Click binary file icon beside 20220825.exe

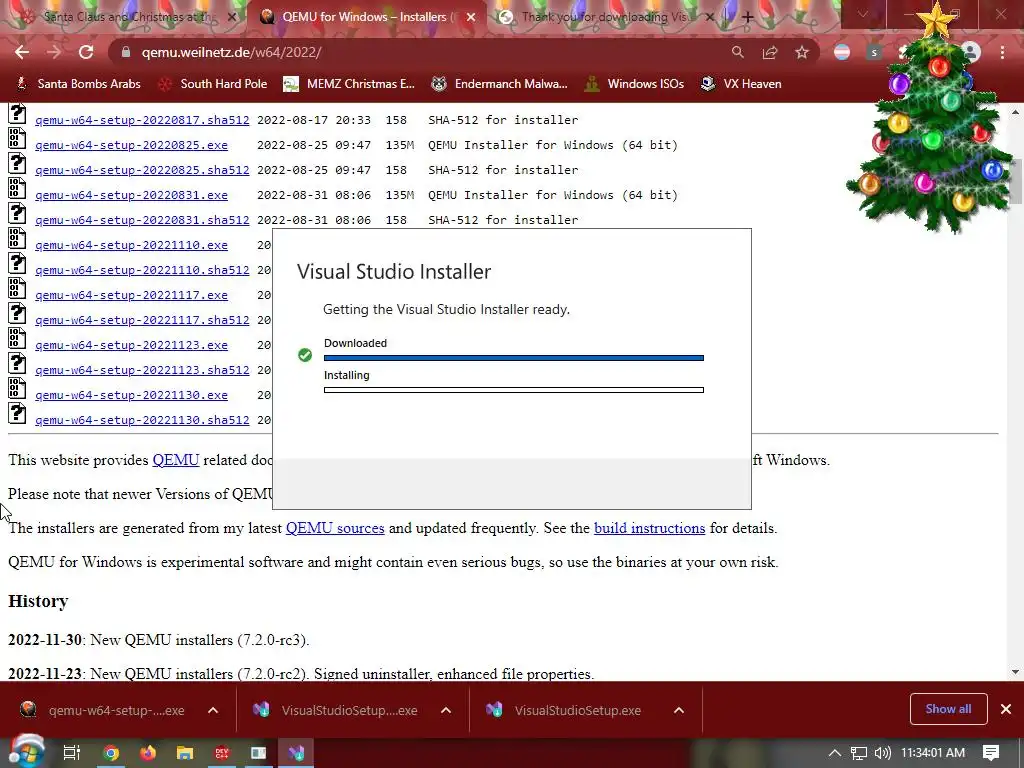point(17,138)
